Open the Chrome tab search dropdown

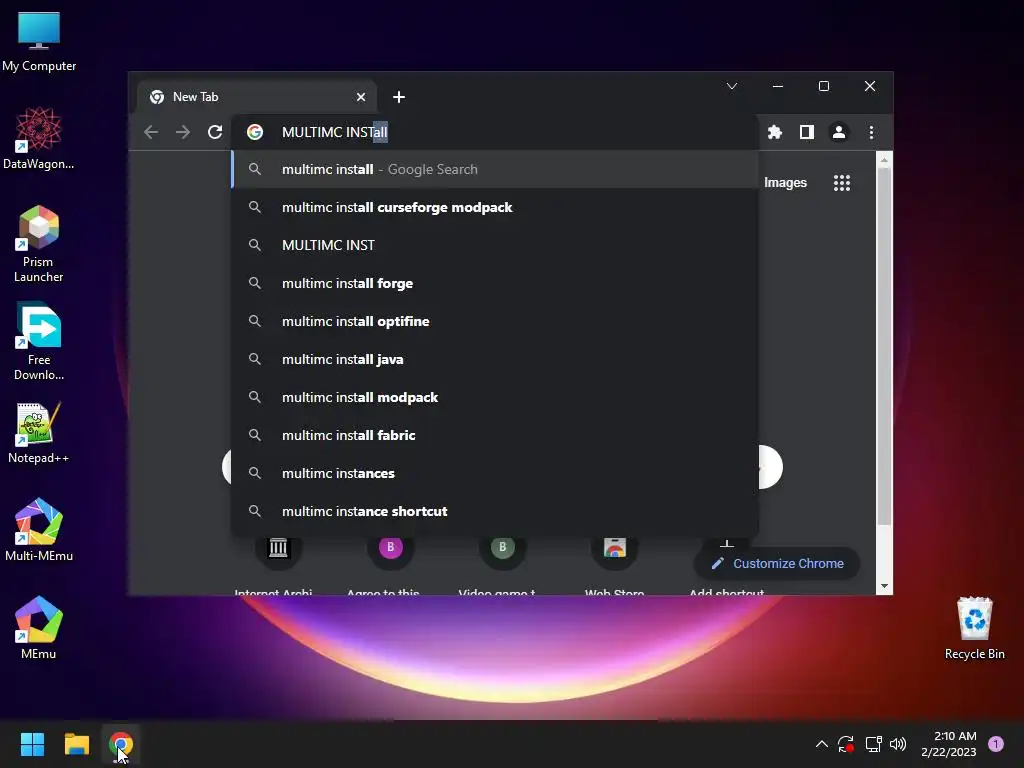click(x=731, y=86)
